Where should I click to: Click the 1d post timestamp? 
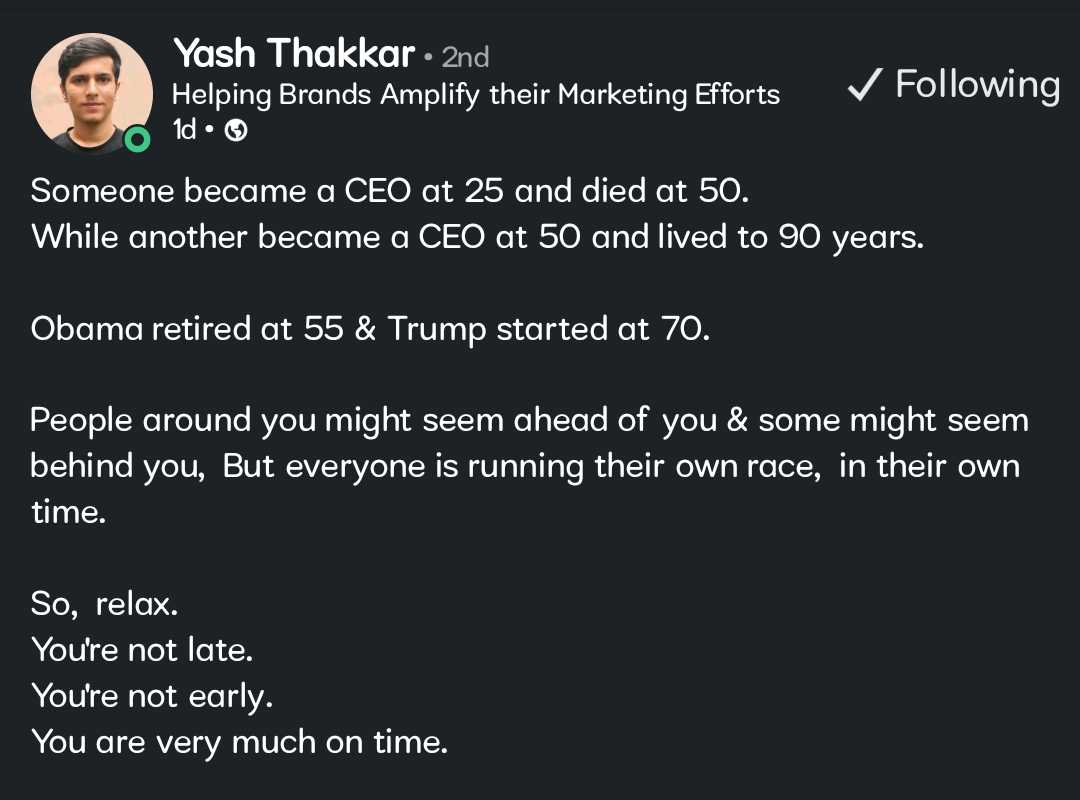[x=185, y=130]
